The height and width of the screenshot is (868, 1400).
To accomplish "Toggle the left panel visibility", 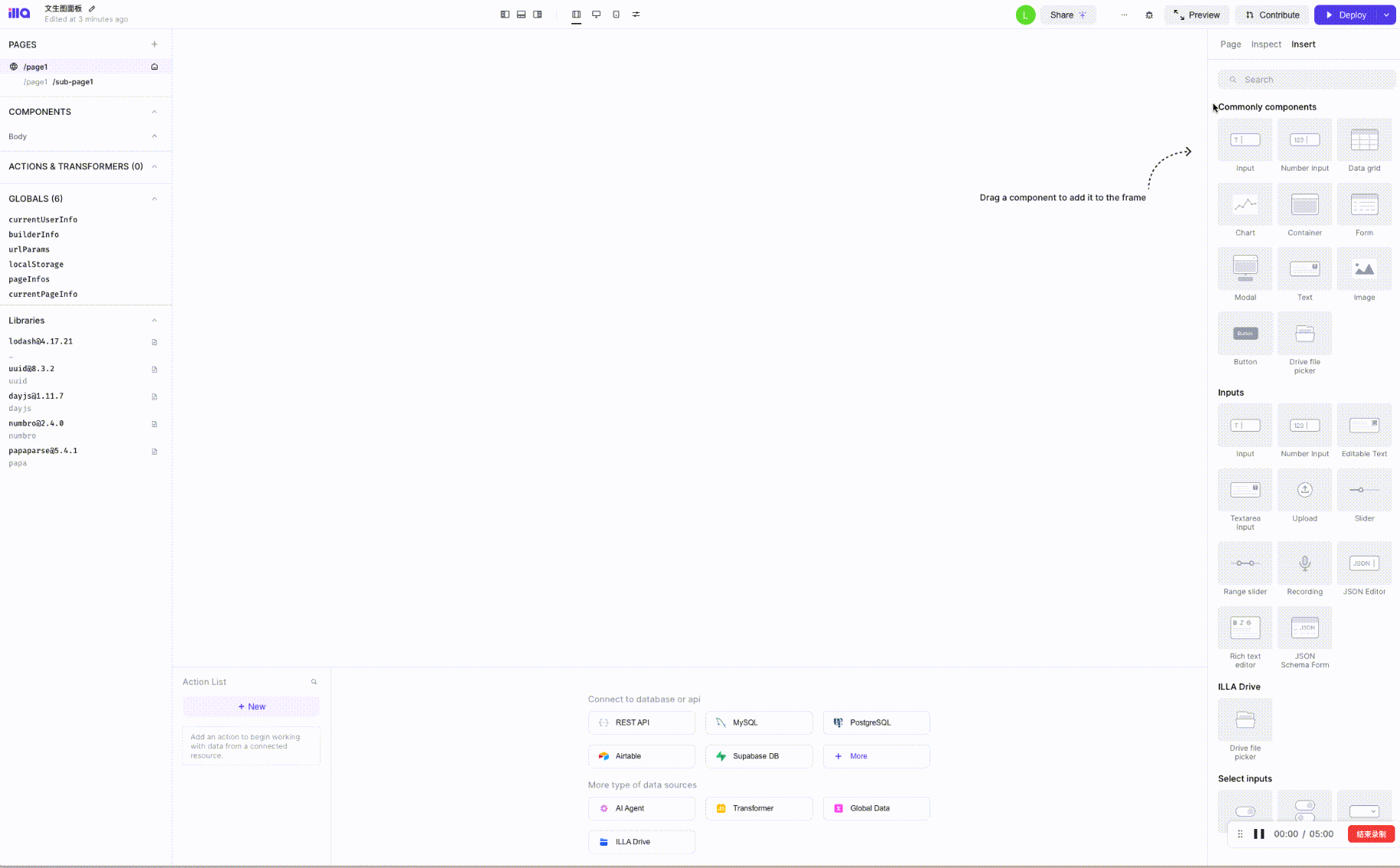I will (x=505, y=14).
